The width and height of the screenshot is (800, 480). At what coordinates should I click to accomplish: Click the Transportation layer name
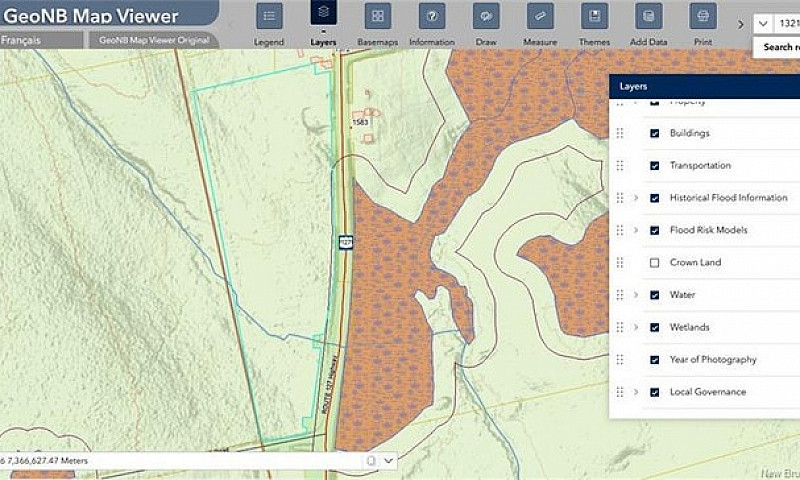point(700,165)
